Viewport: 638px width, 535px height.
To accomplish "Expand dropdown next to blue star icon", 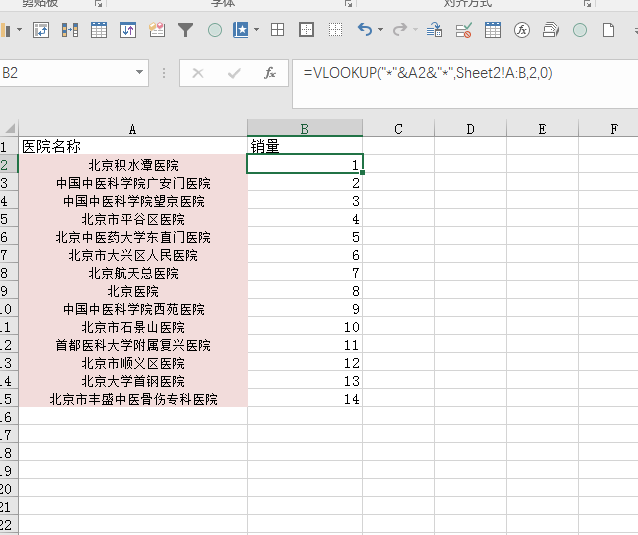I will (x=256, y=30).
